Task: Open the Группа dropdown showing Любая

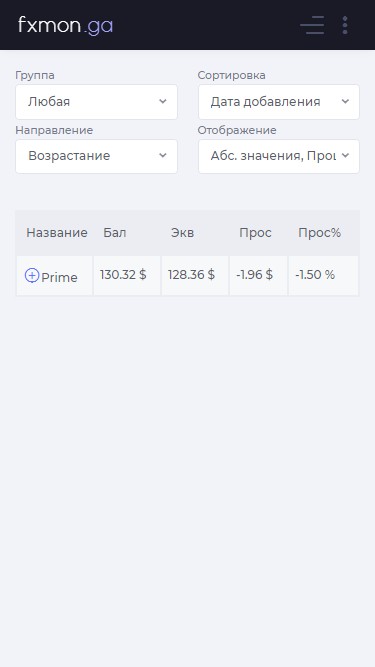Action: (97, 102)
